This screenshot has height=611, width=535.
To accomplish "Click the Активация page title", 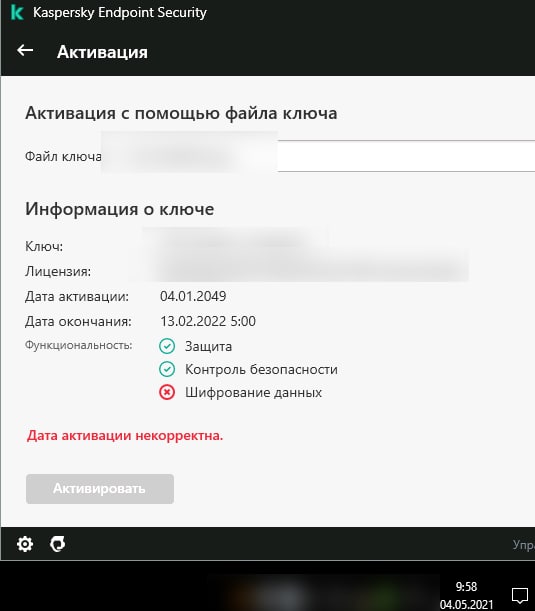I will pos(102,52).
